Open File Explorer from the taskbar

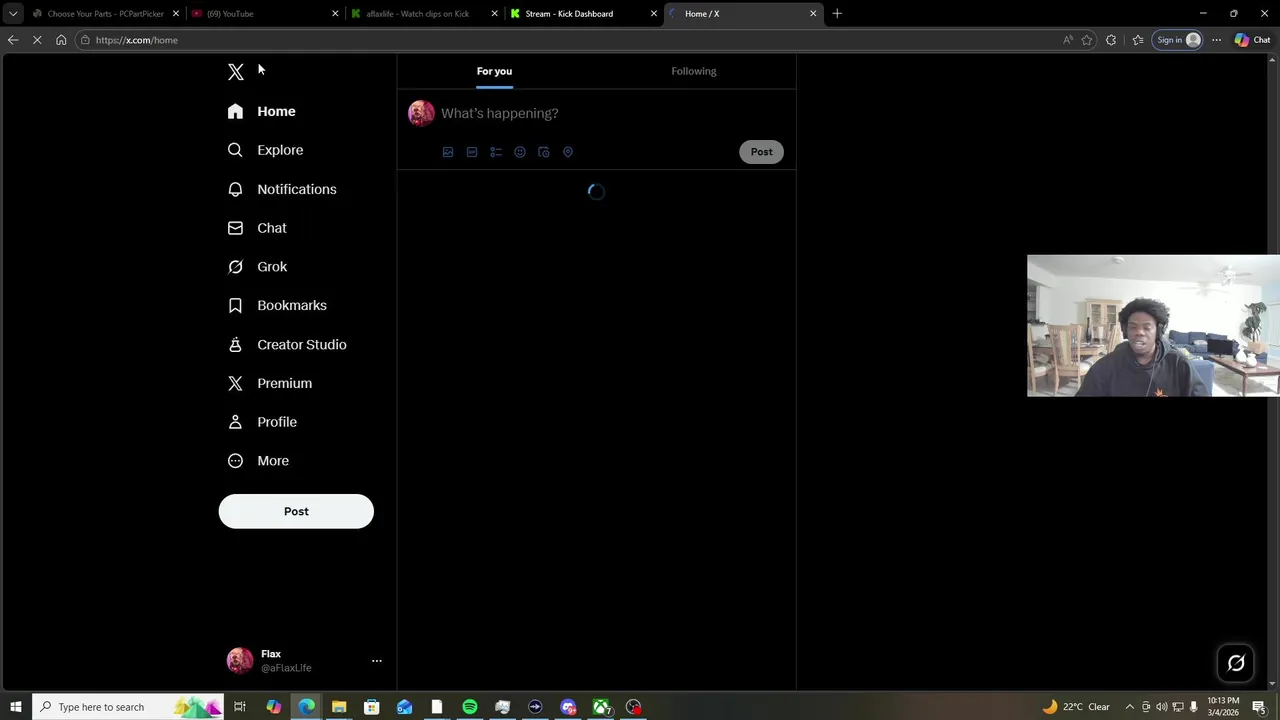coord(339,707)
